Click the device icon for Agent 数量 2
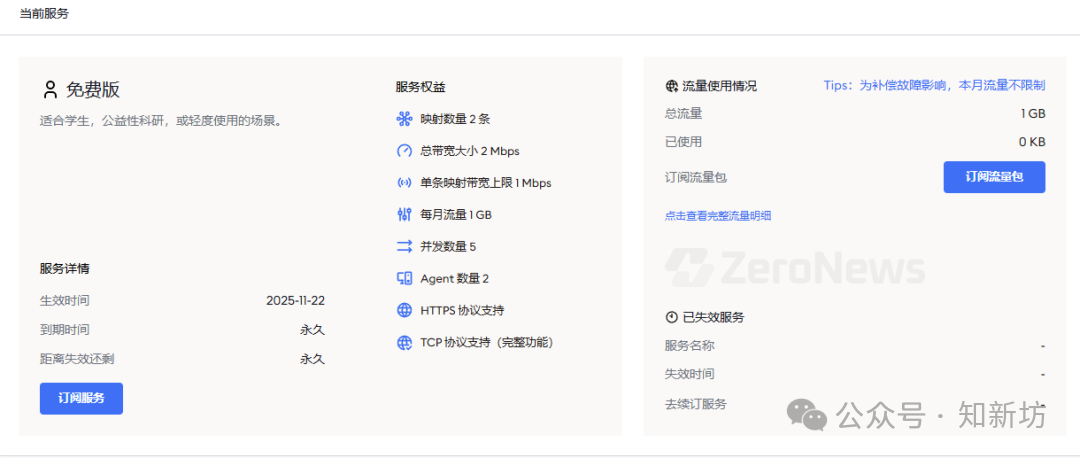Screen dimensions: 1080x458 404,278
